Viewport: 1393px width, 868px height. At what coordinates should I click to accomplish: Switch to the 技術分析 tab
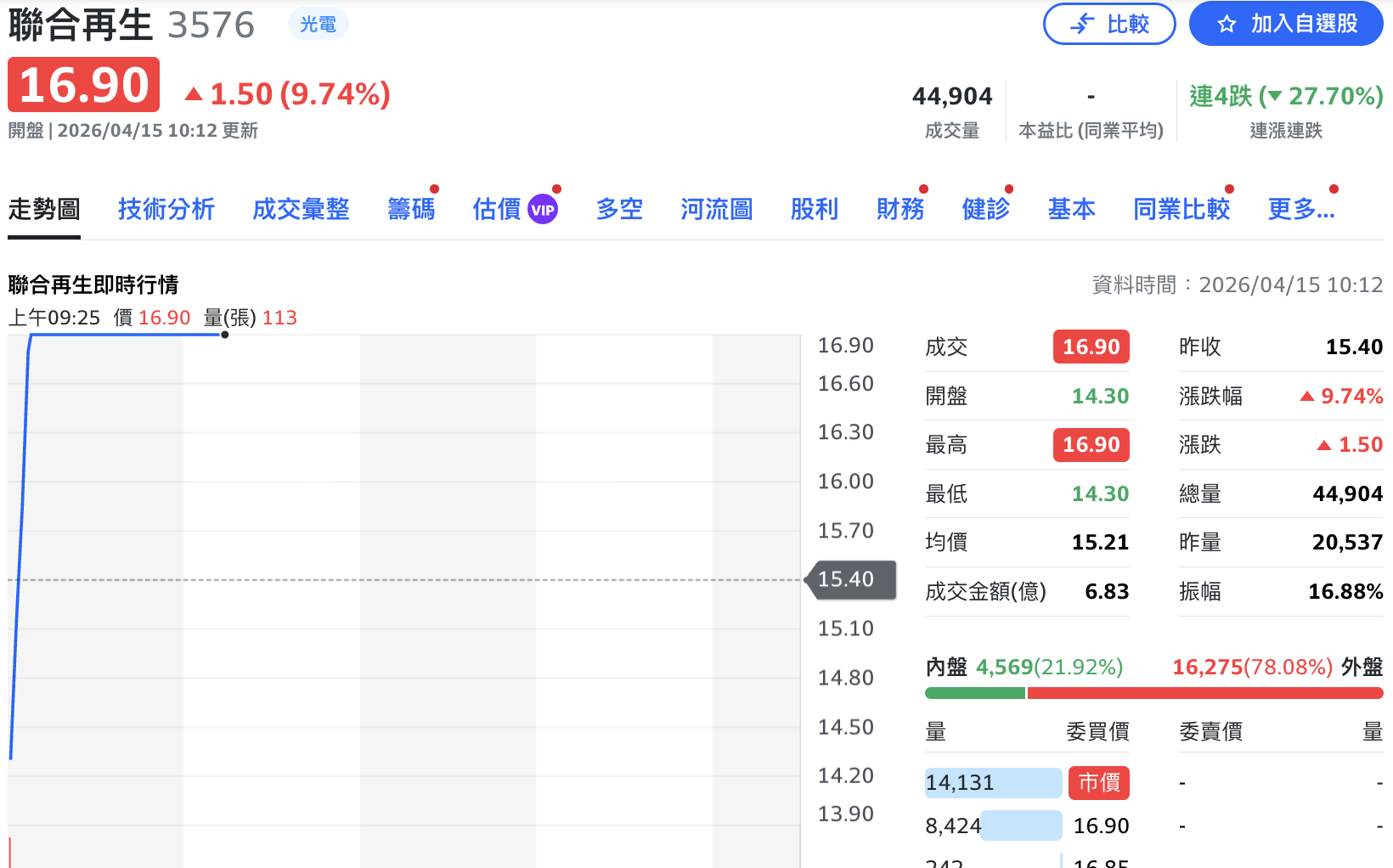[x=166, y=209]
